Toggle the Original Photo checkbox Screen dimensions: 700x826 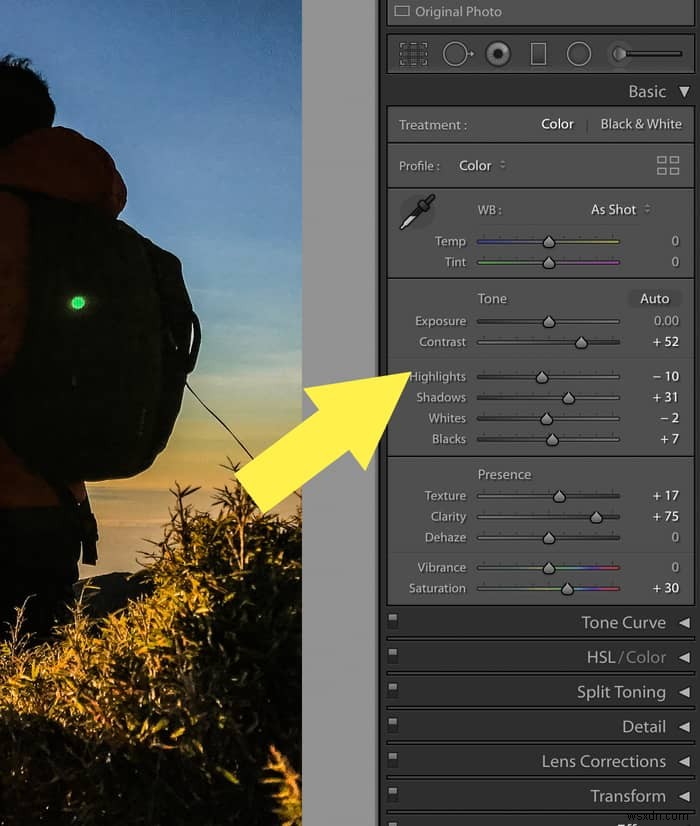(x=402, y=11)
